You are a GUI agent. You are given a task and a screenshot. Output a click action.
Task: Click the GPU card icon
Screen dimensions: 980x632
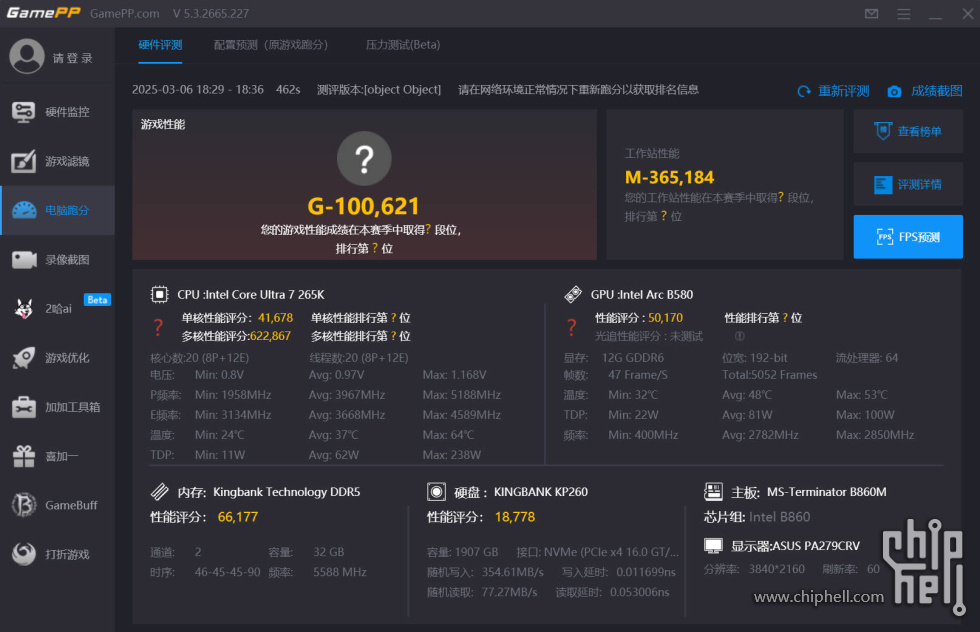point(573,294)
